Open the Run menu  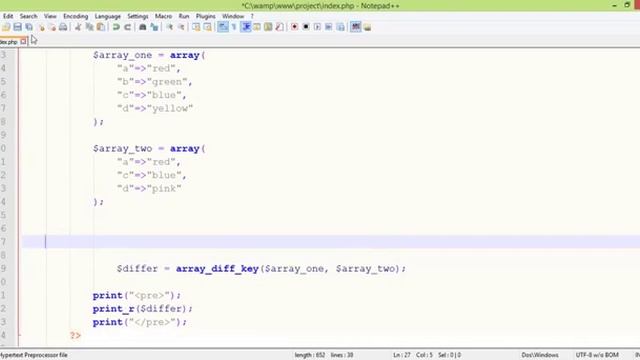(x=184, y=16)
